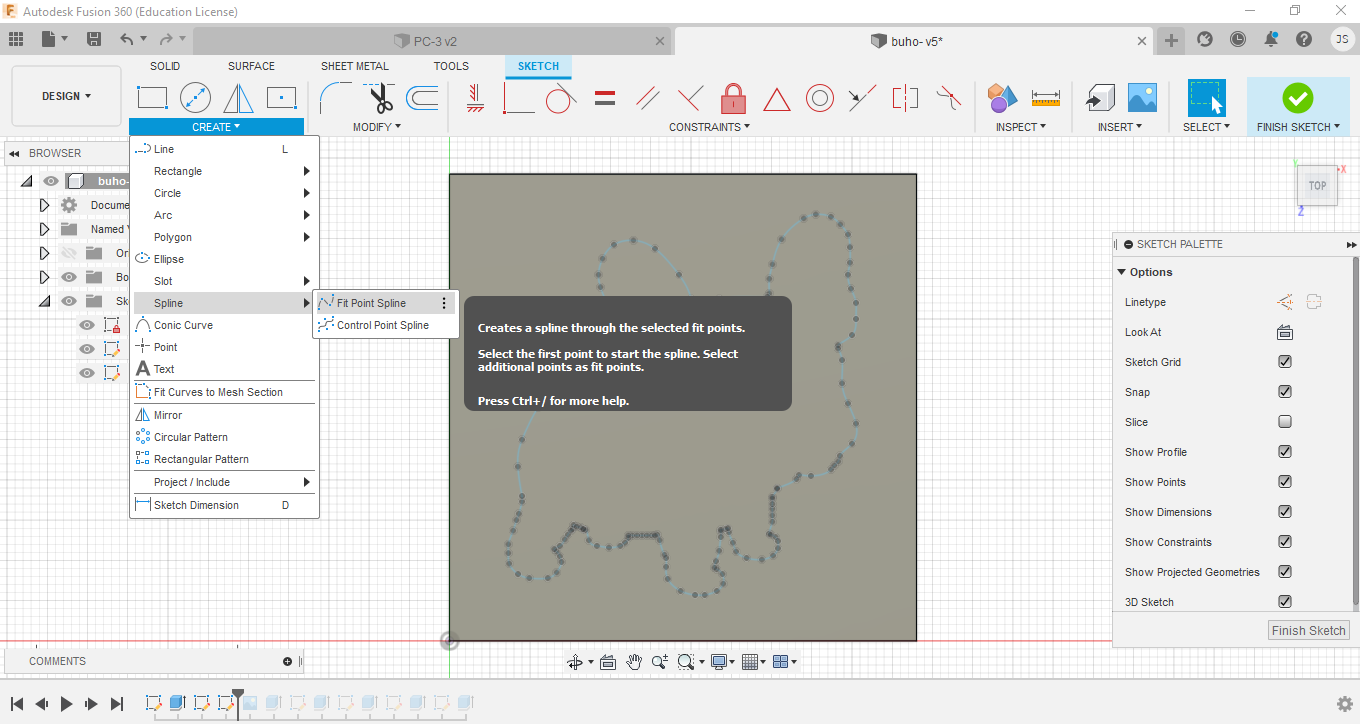This screenshot has width=1360, height=724.
Task: Activate the Select tool icon
Action: [x=1207, y=98]
